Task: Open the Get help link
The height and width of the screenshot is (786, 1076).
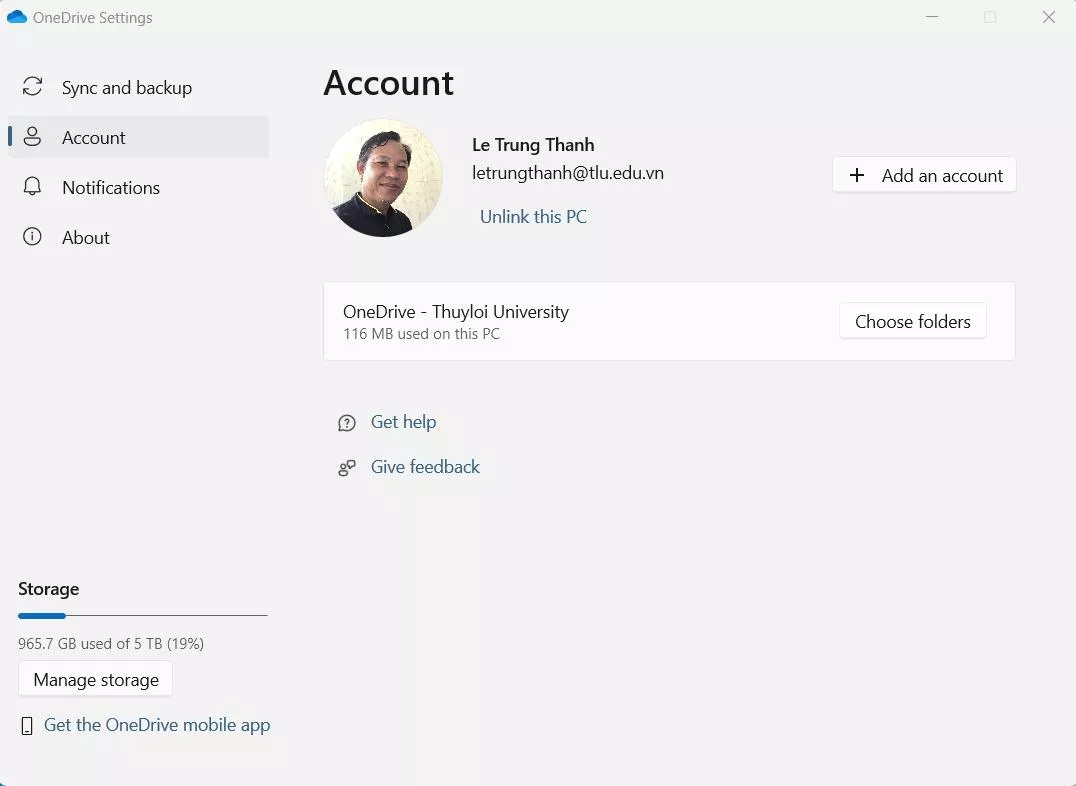Action: (x=404, y=422)
